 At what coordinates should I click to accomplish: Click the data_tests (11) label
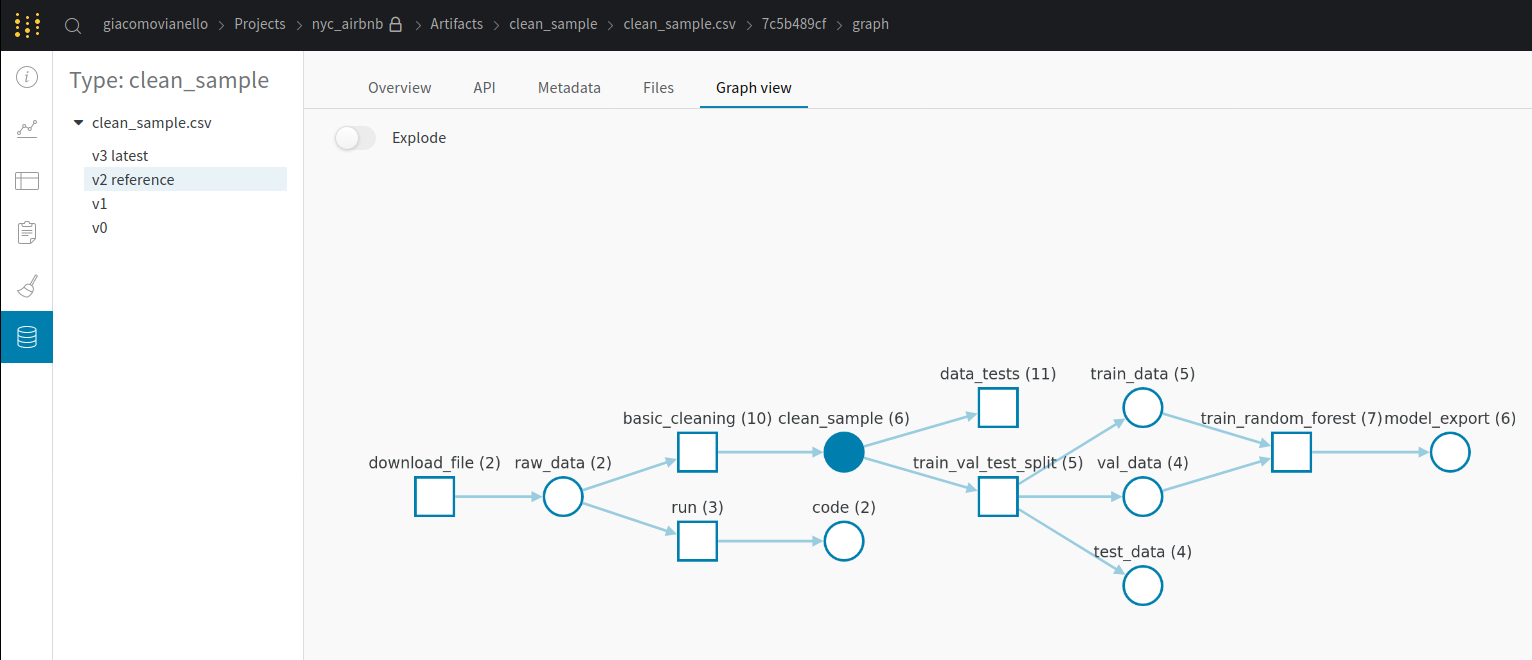click(x=998, y=374)
